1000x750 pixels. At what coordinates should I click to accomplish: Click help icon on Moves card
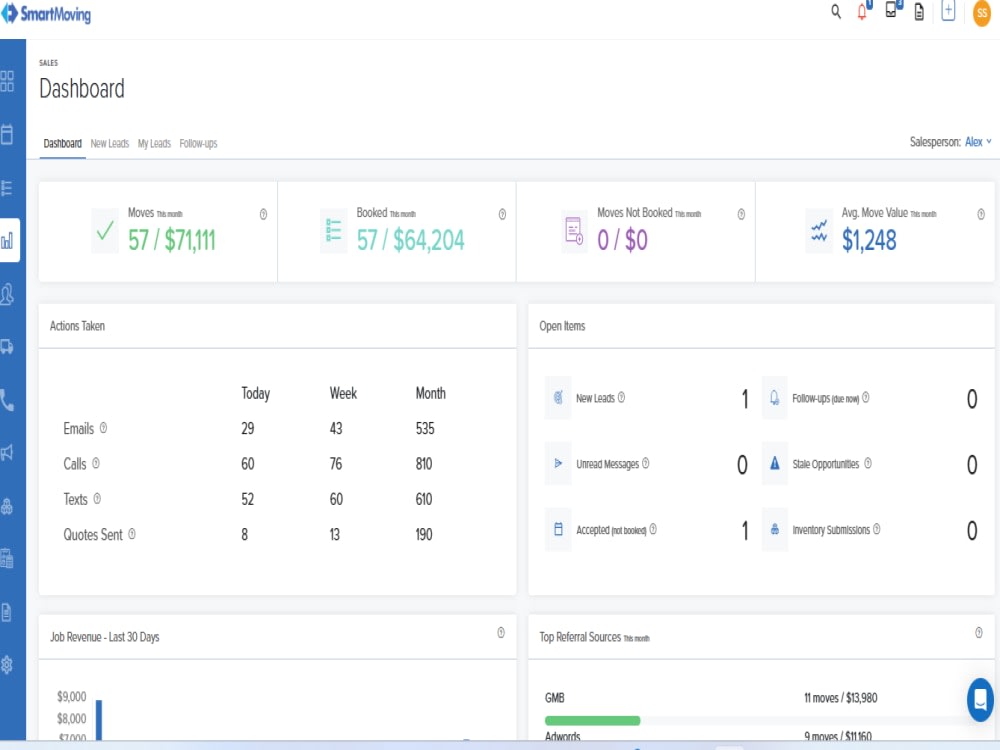[x=263, y=214]
